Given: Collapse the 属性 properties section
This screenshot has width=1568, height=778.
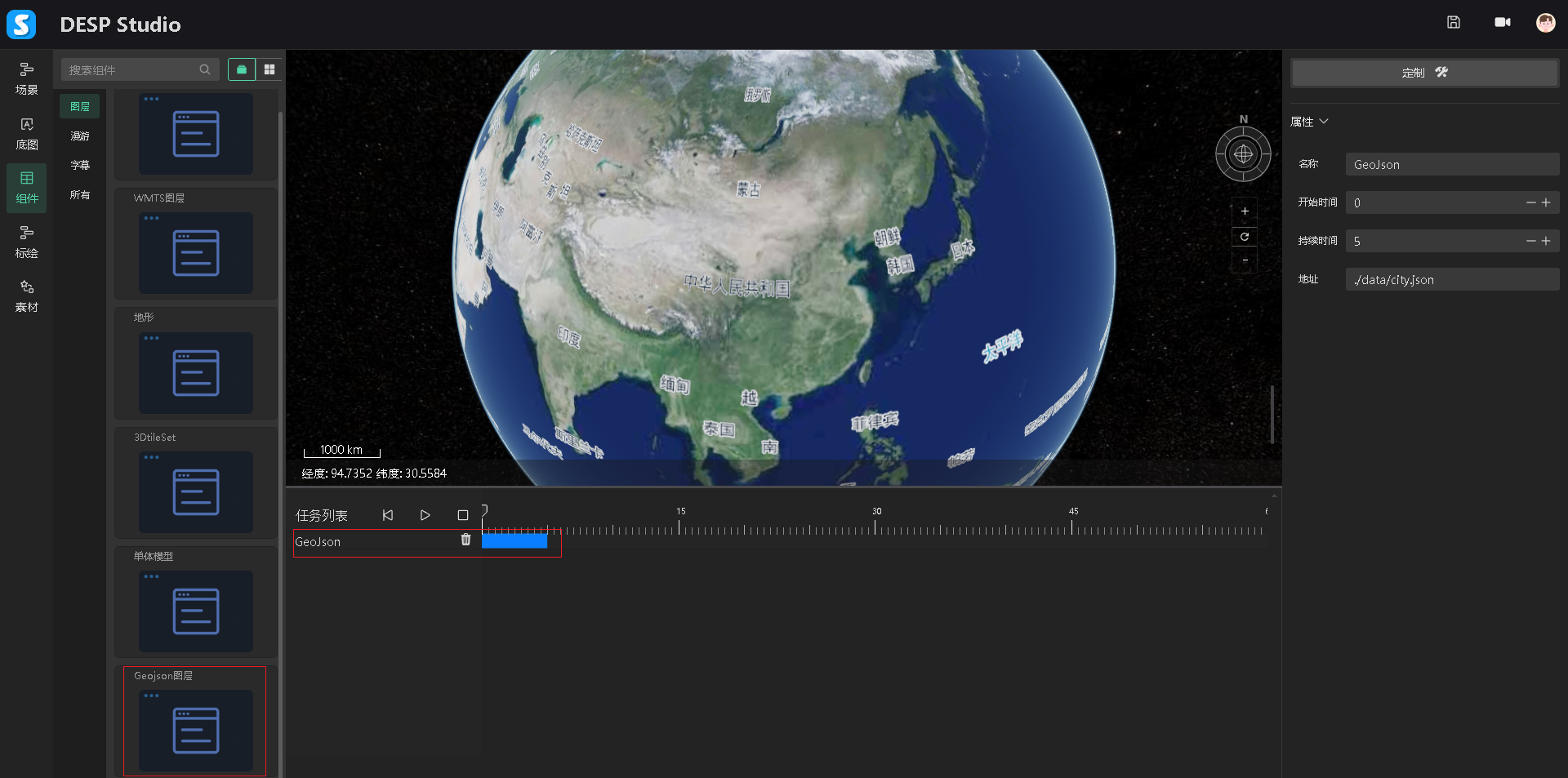Looking at the screenshot, I should (x=1324, y=122).
